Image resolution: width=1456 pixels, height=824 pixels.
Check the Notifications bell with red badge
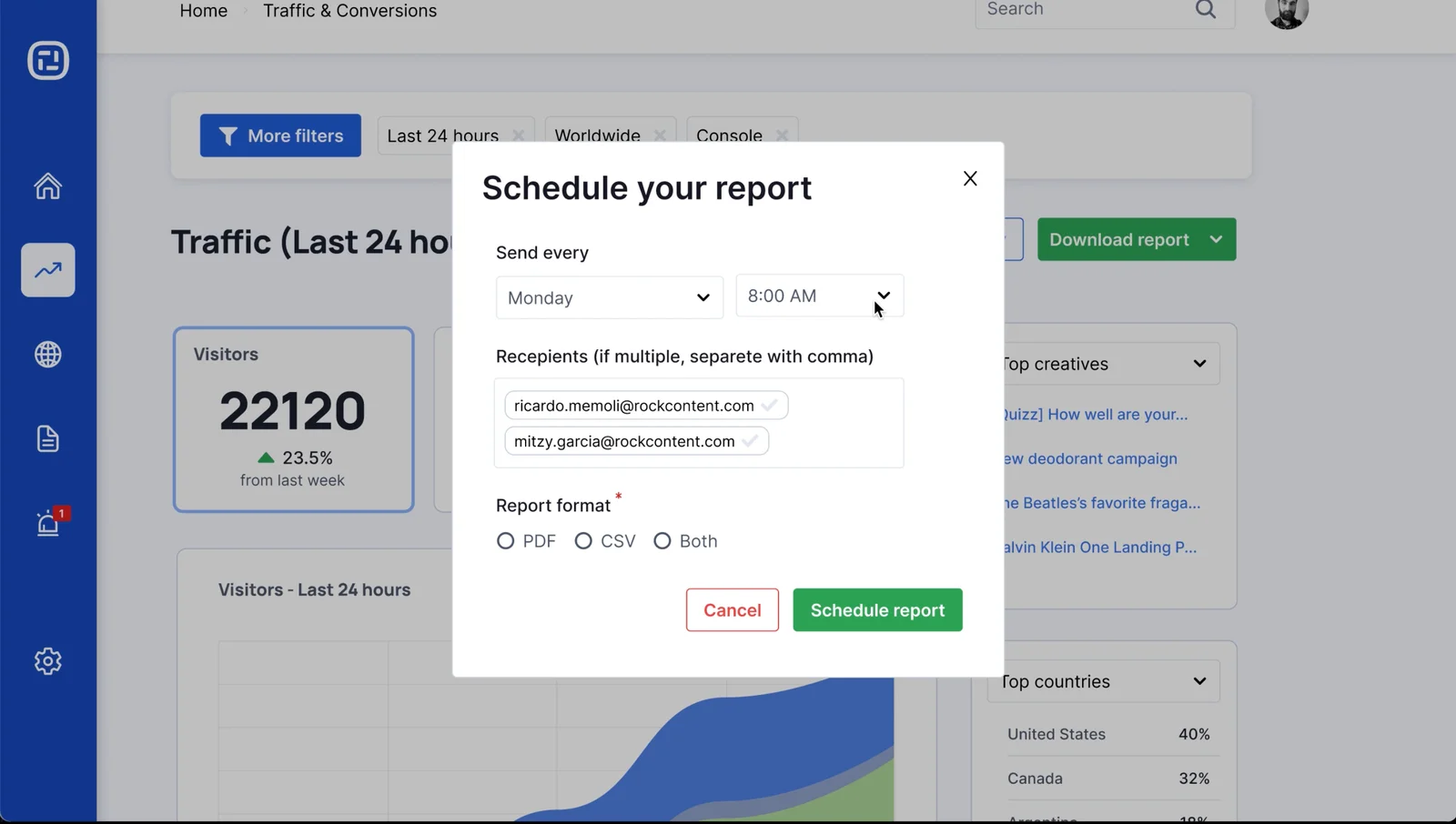click(x=47, y=523)
